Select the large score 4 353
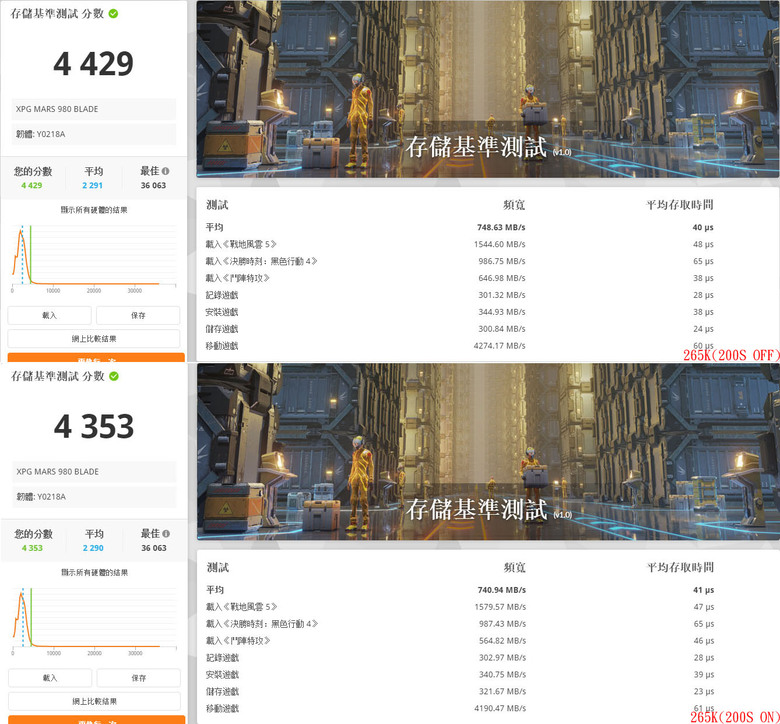 coord(94,426)
